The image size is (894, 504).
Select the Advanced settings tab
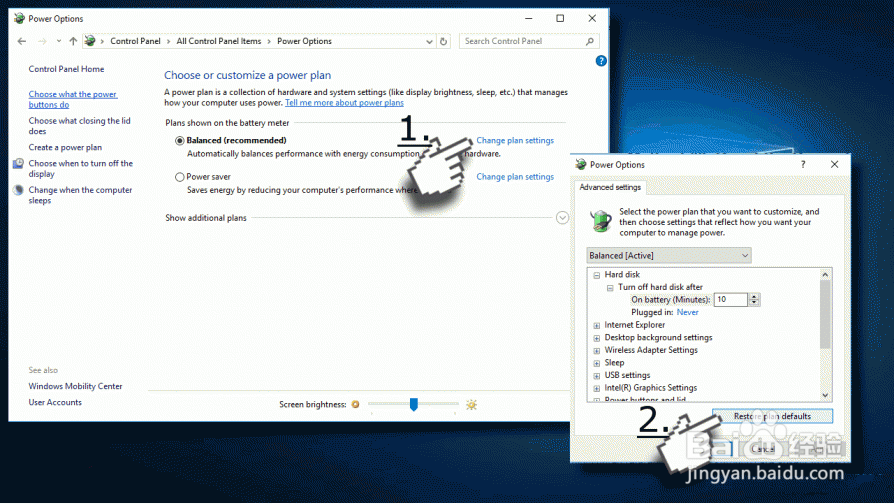610,187
